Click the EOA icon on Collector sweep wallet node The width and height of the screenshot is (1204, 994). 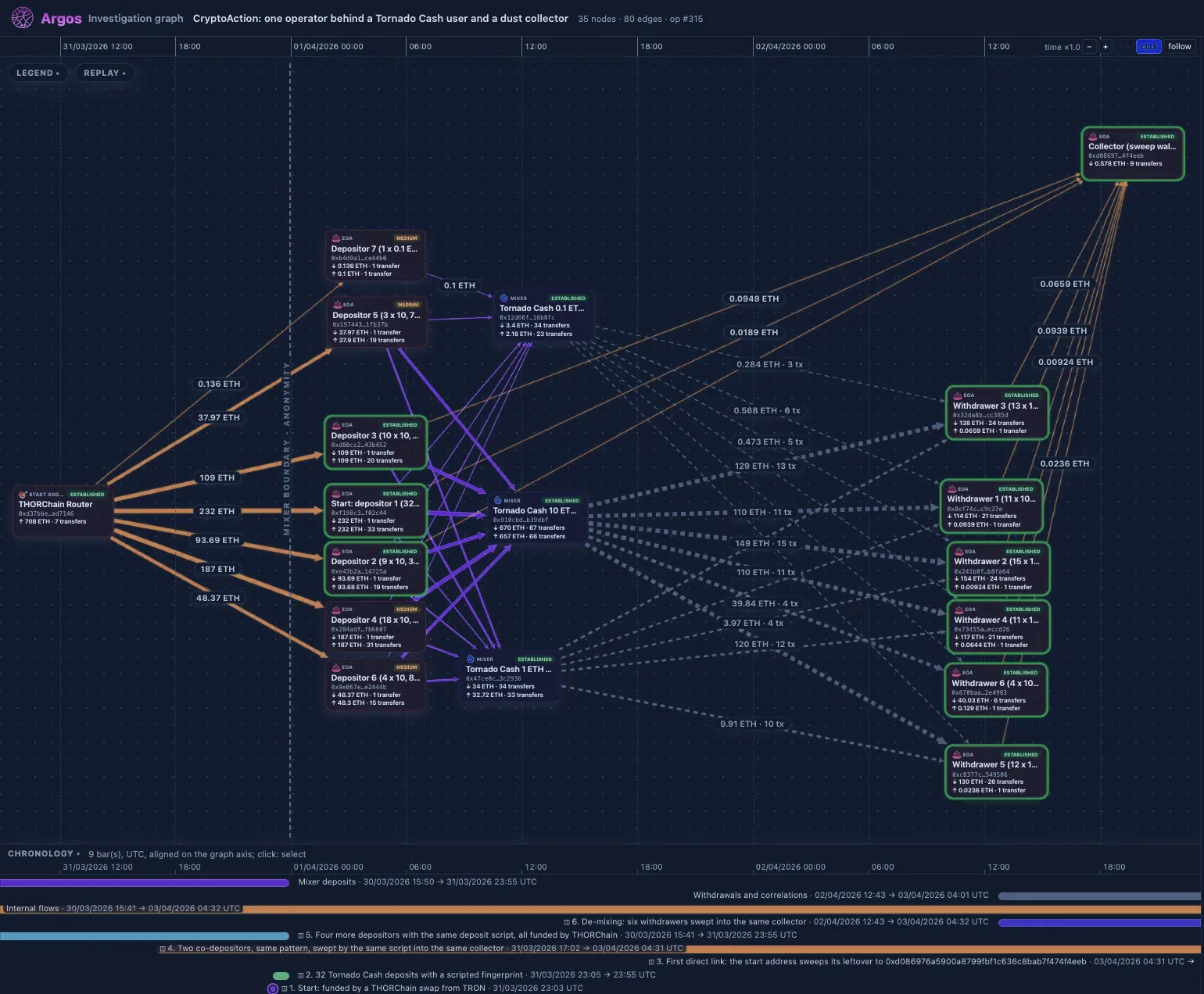coord(1093,136)
